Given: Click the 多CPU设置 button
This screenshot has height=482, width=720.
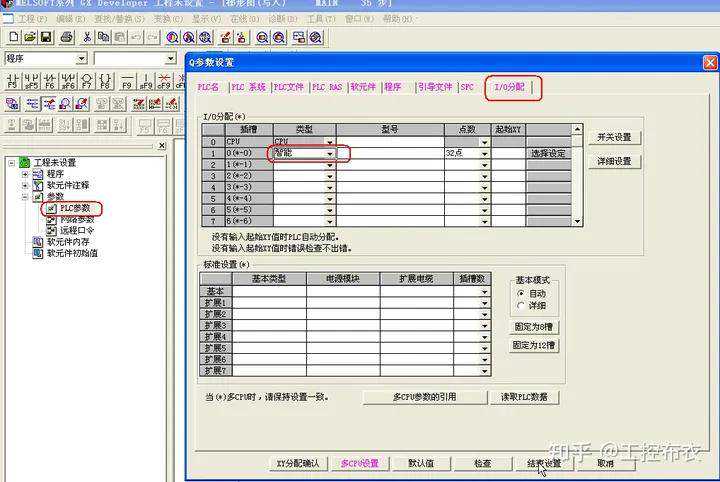Looking at the screenshot, I should tap(360, 464).
